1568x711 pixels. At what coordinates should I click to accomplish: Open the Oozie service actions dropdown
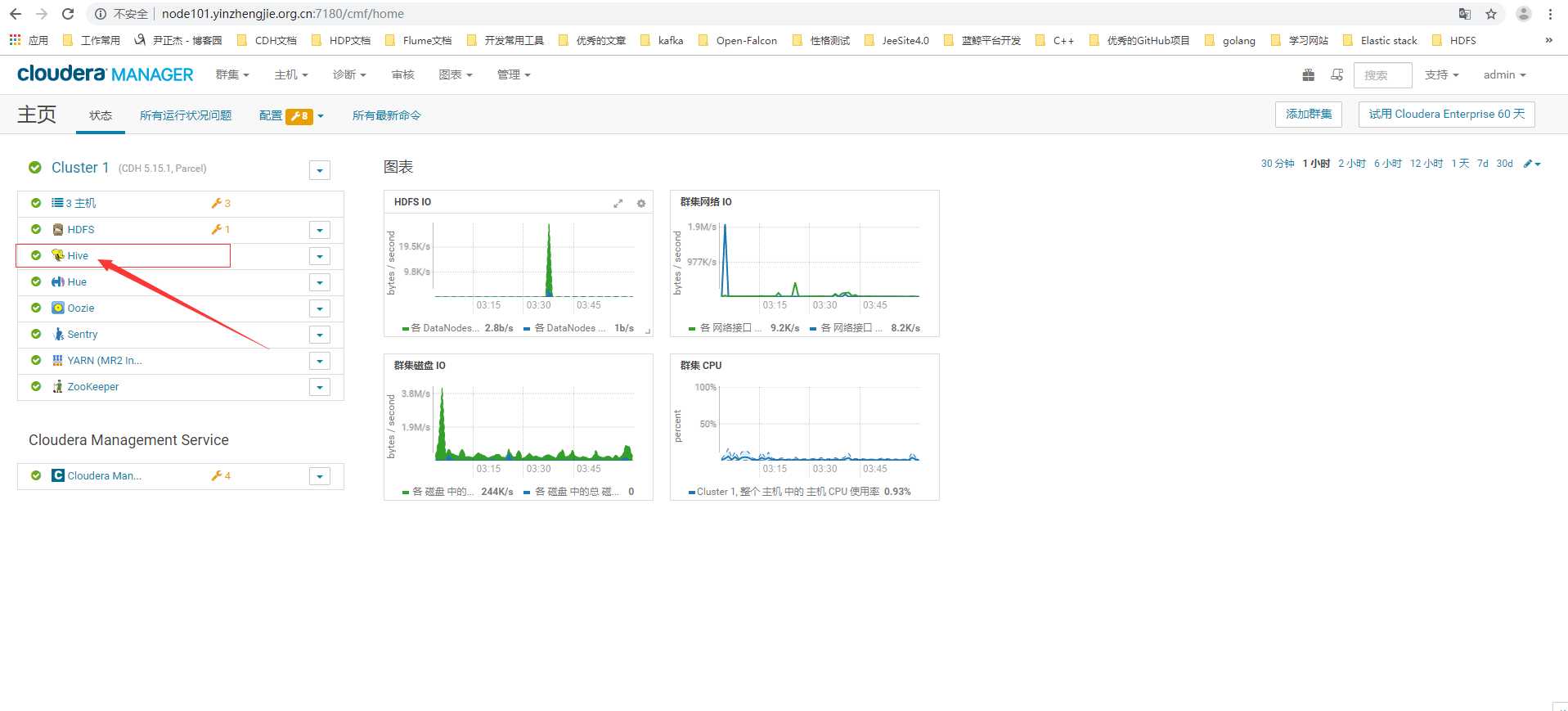coord(320,309)
